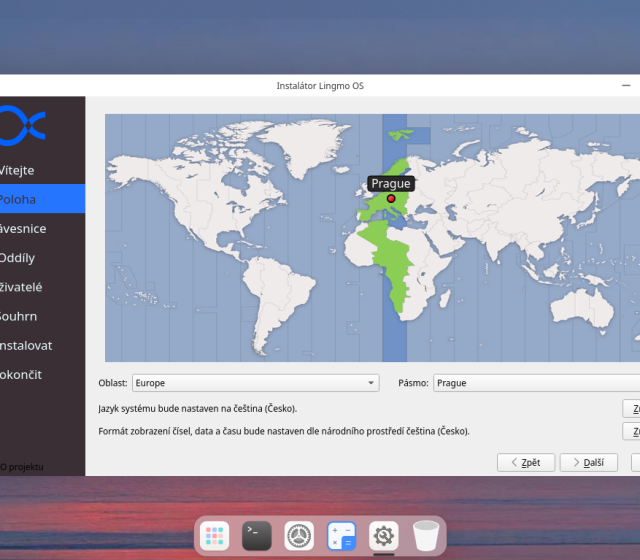Launch the Terminal from the dock
This screenshot has height=560, width=640.
point(256,536)
